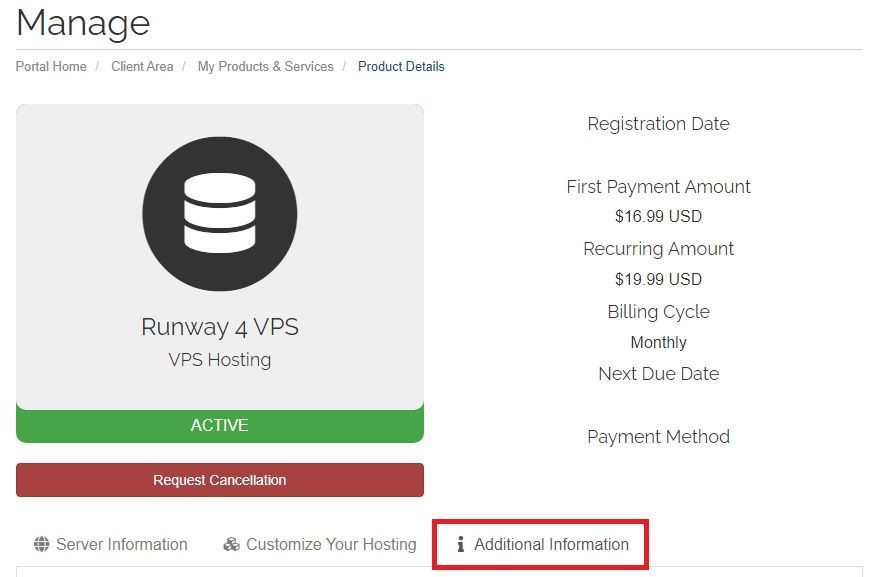Image resolution: width=877 pixels, height=577 pixels.
Task: Click the database stack icon
Action: [x=220, y=214]
